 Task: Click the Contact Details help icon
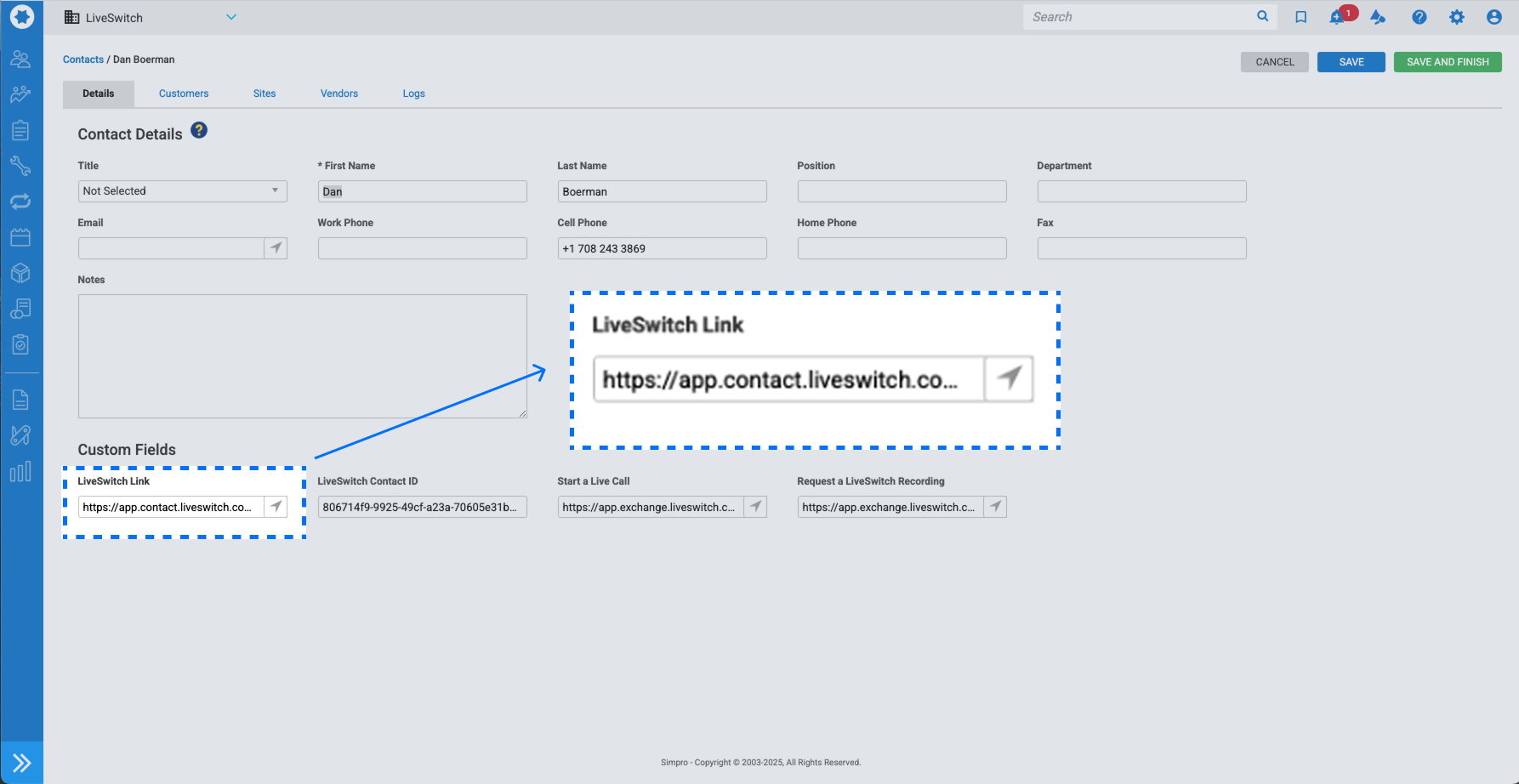coord(199,131)
